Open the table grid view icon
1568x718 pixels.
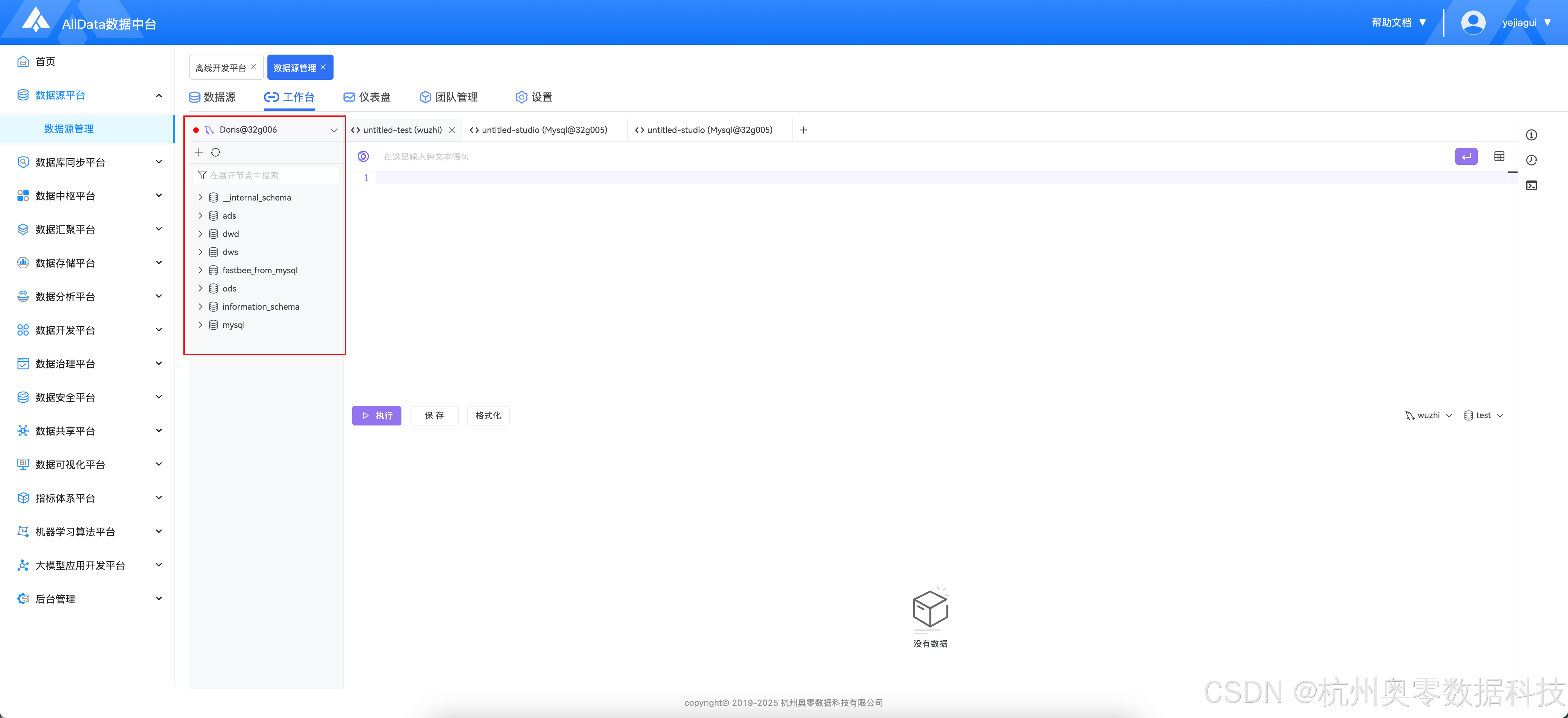point(1499,156)
